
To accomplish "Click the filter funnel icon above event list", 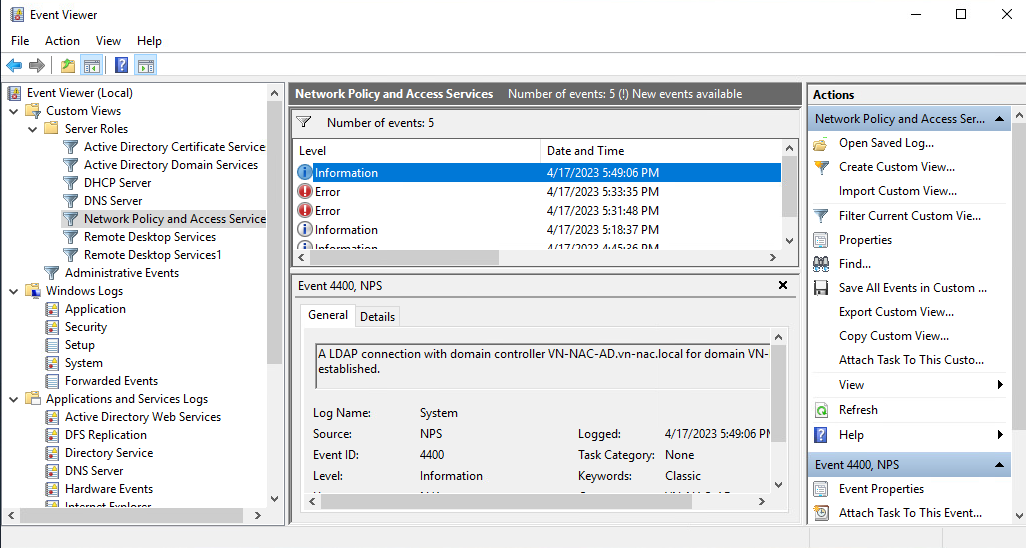I will [303, 122].
